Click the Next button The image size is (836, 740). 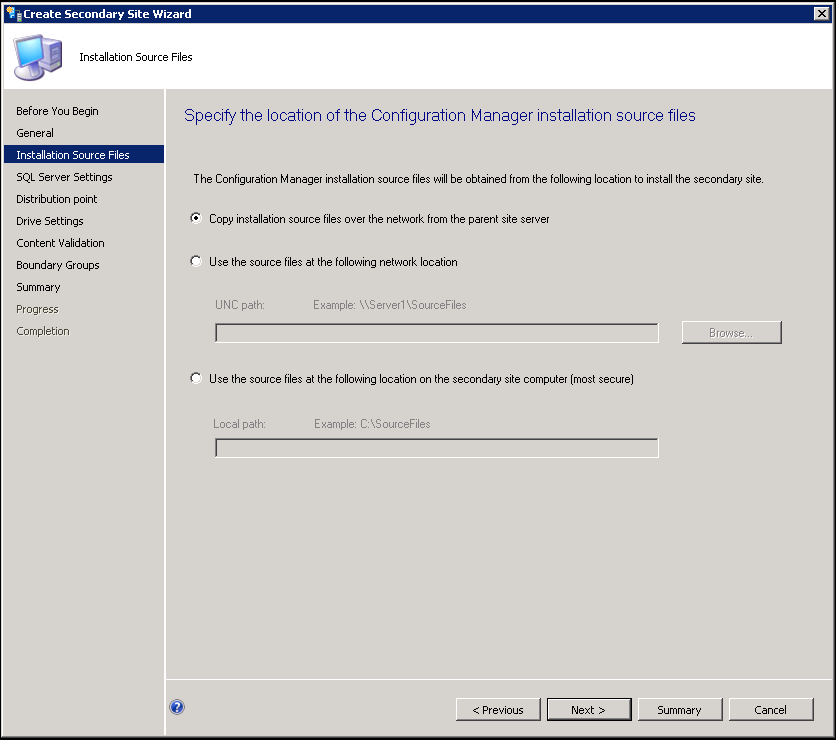point(589,710)
